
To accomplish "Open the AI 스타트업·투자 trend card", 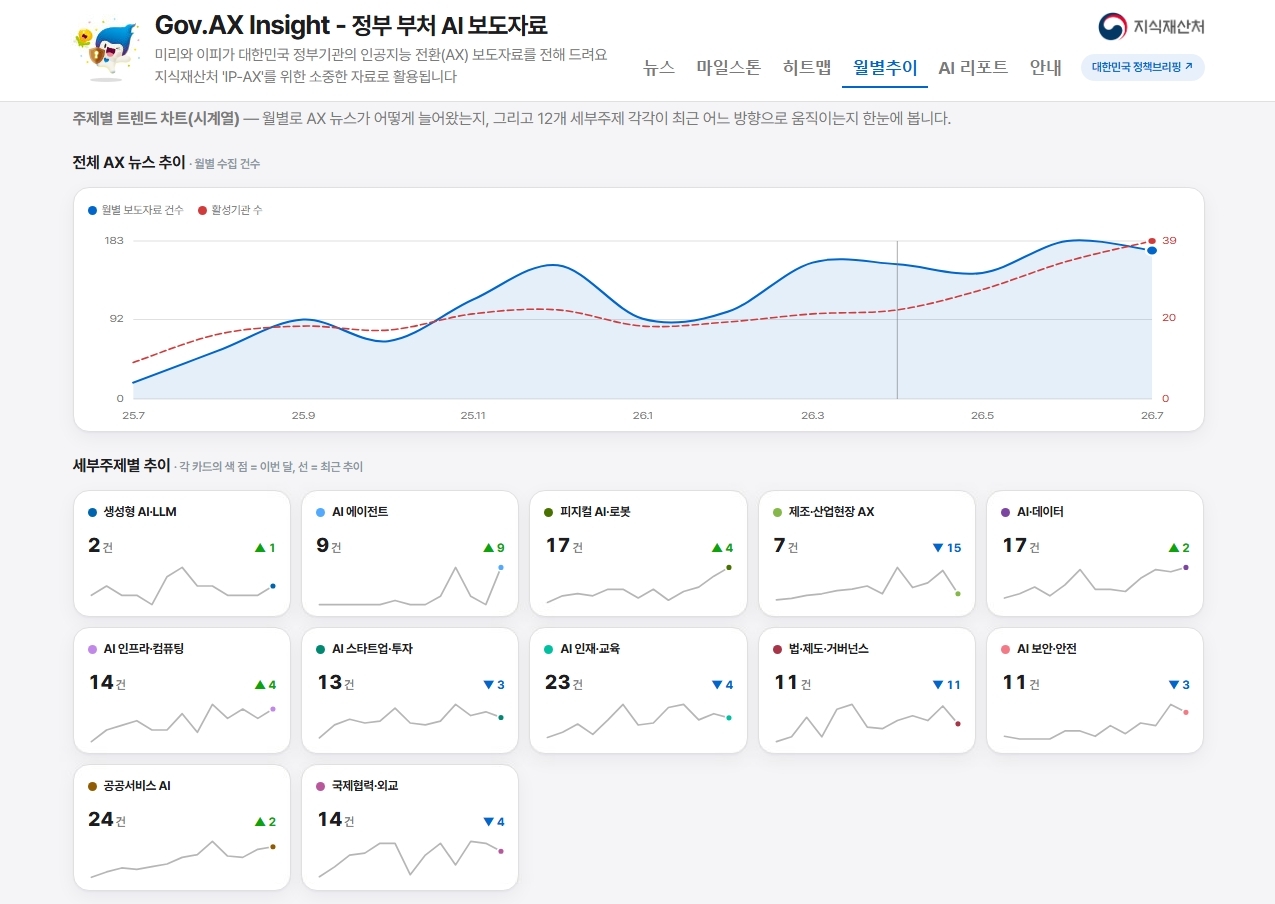I will [x=410, y=690].
